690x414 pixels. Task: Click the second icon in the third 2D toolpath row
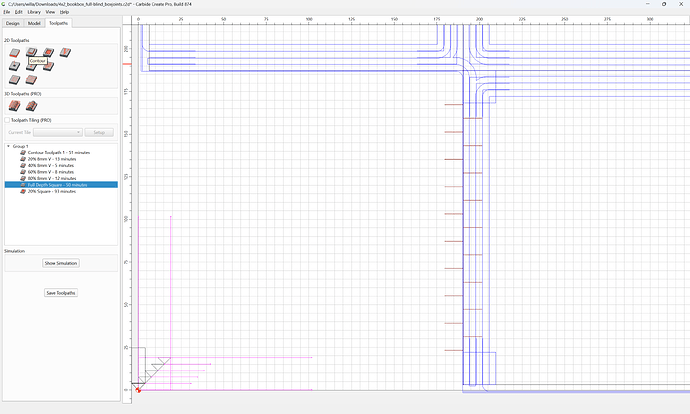point(31,80)
